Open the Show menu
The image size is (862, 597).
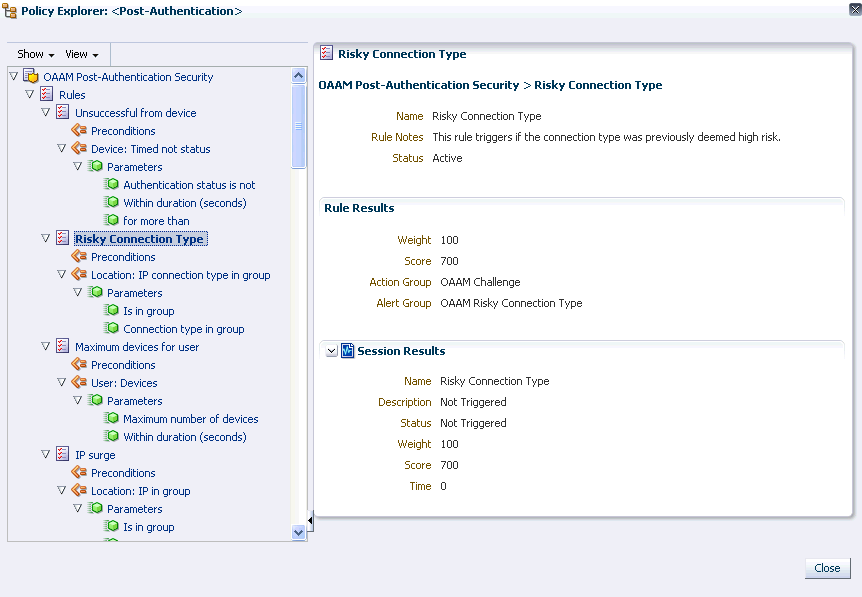point(33,54)
